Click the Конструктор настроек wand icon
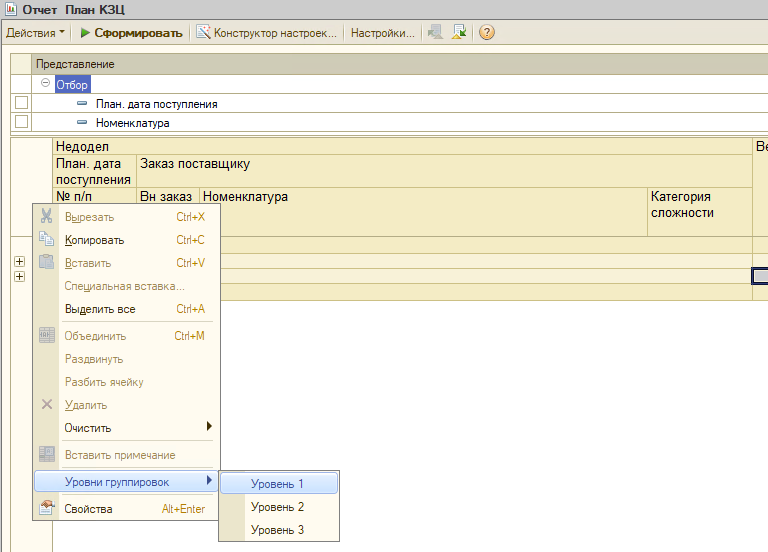 coord(203,32)
